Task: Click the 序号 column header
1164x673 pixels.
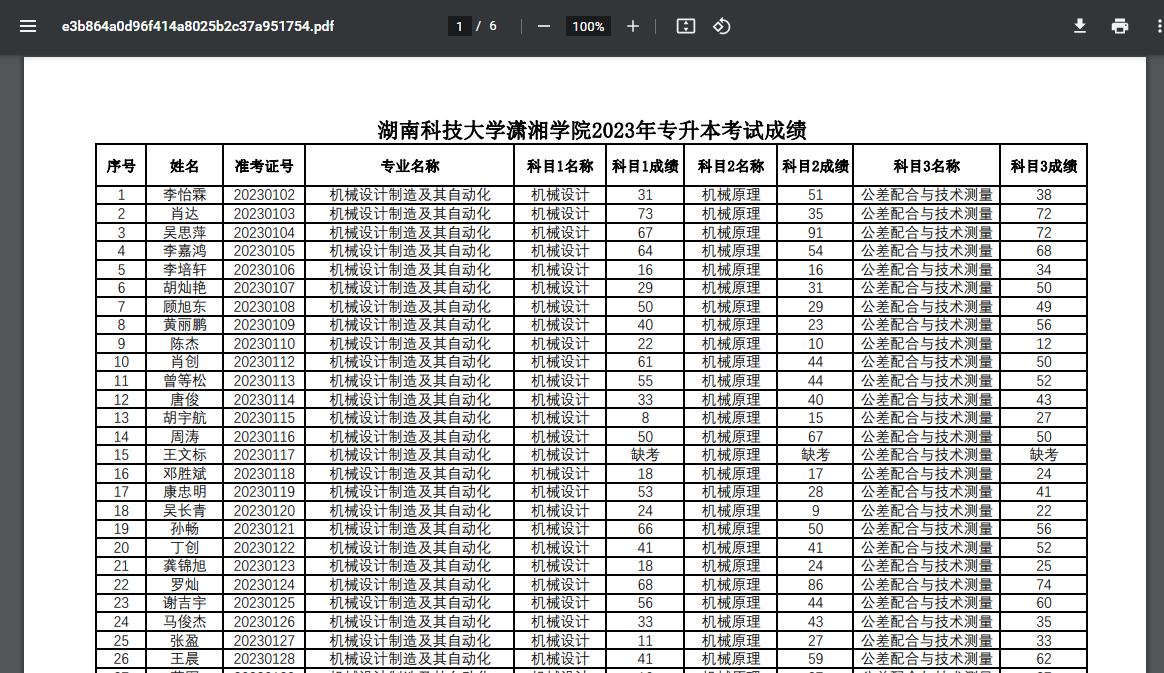Action: (121, 166)
